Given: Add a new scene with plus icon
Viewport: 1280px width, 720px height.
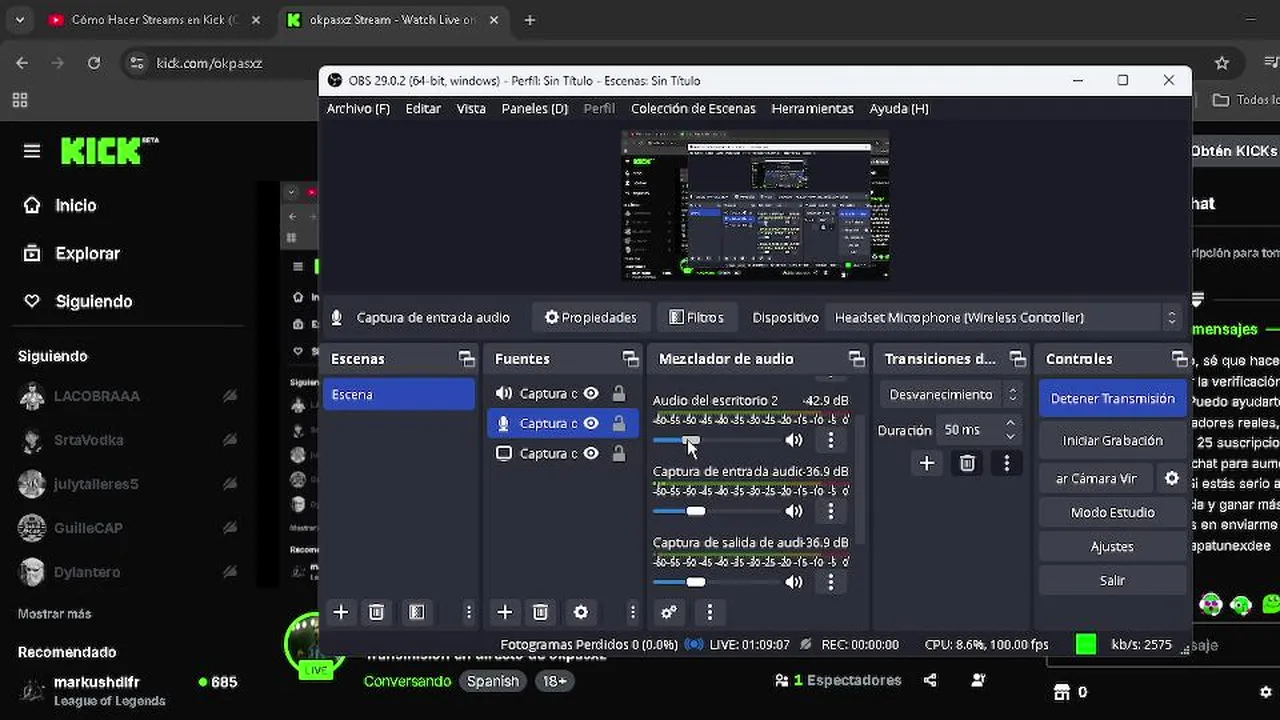Looking at the screenshot, I should 341,612.
